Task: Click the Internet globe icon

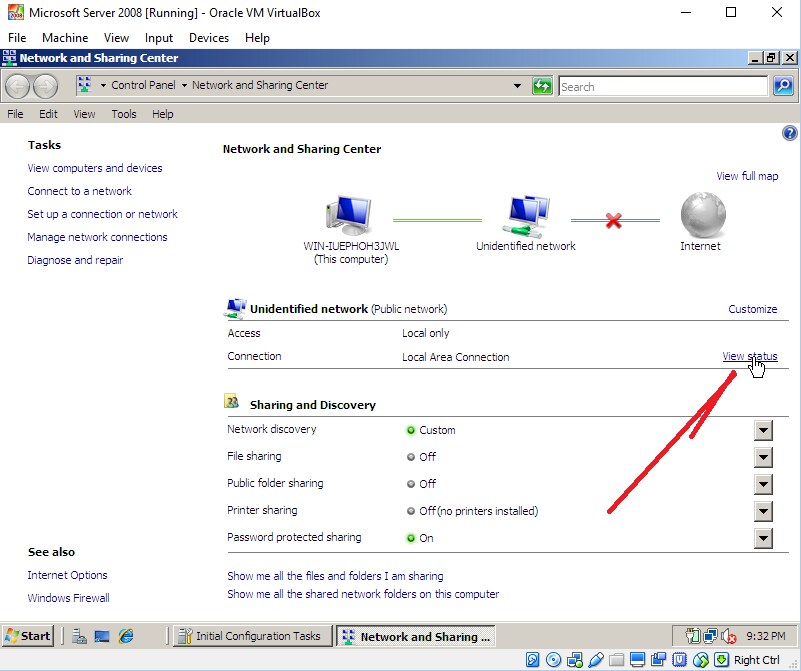Action: tap(700, 214)
